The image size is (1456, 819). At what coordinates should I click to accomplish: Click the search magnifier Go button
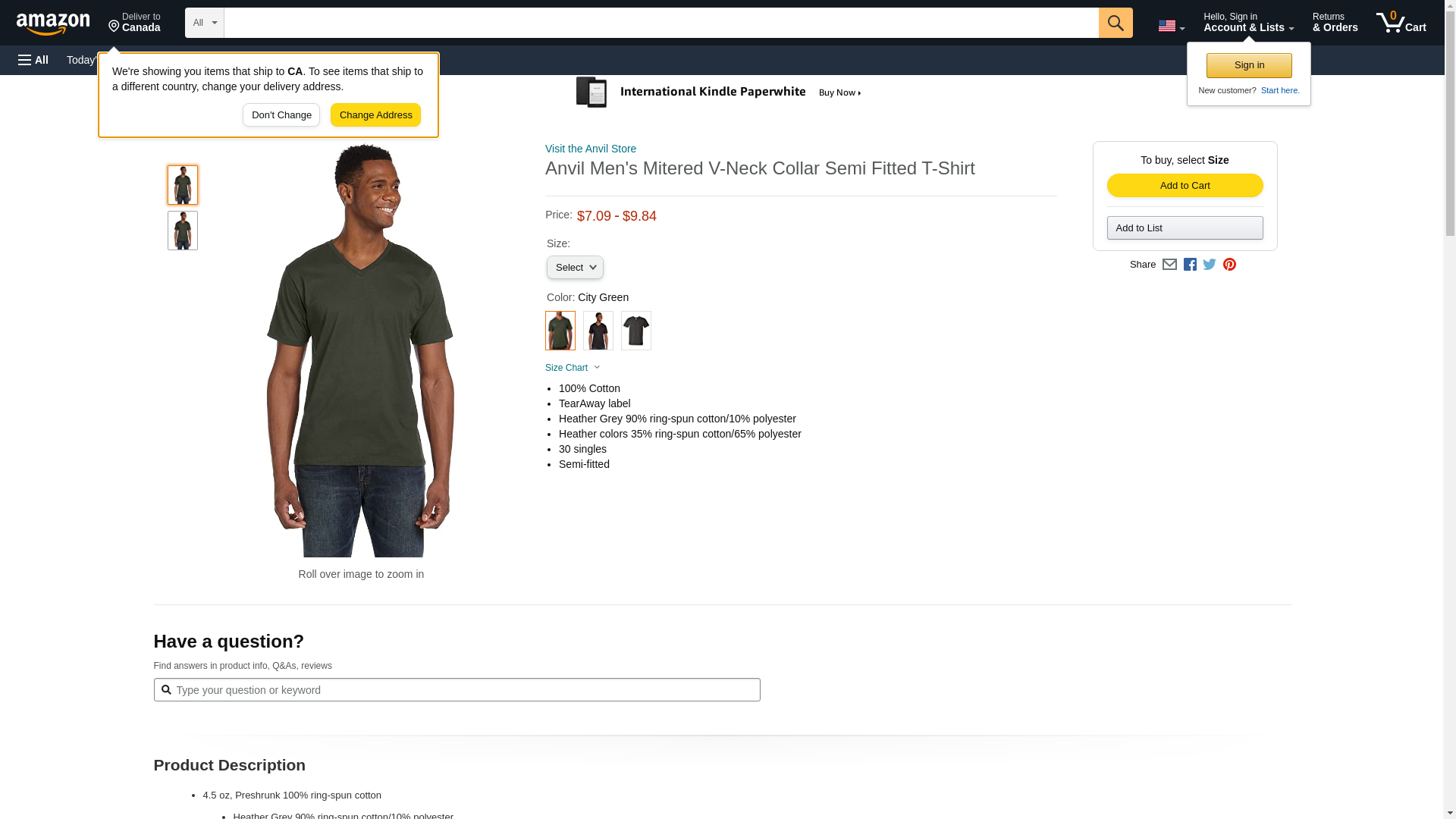[1115, 23]
